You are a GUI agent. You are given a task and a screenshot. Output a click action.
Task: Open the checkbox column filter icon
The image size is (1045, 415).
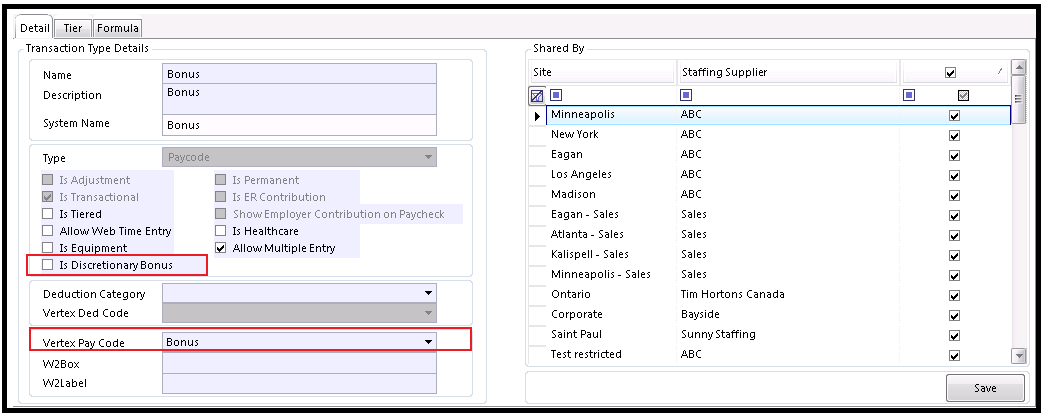909,95
